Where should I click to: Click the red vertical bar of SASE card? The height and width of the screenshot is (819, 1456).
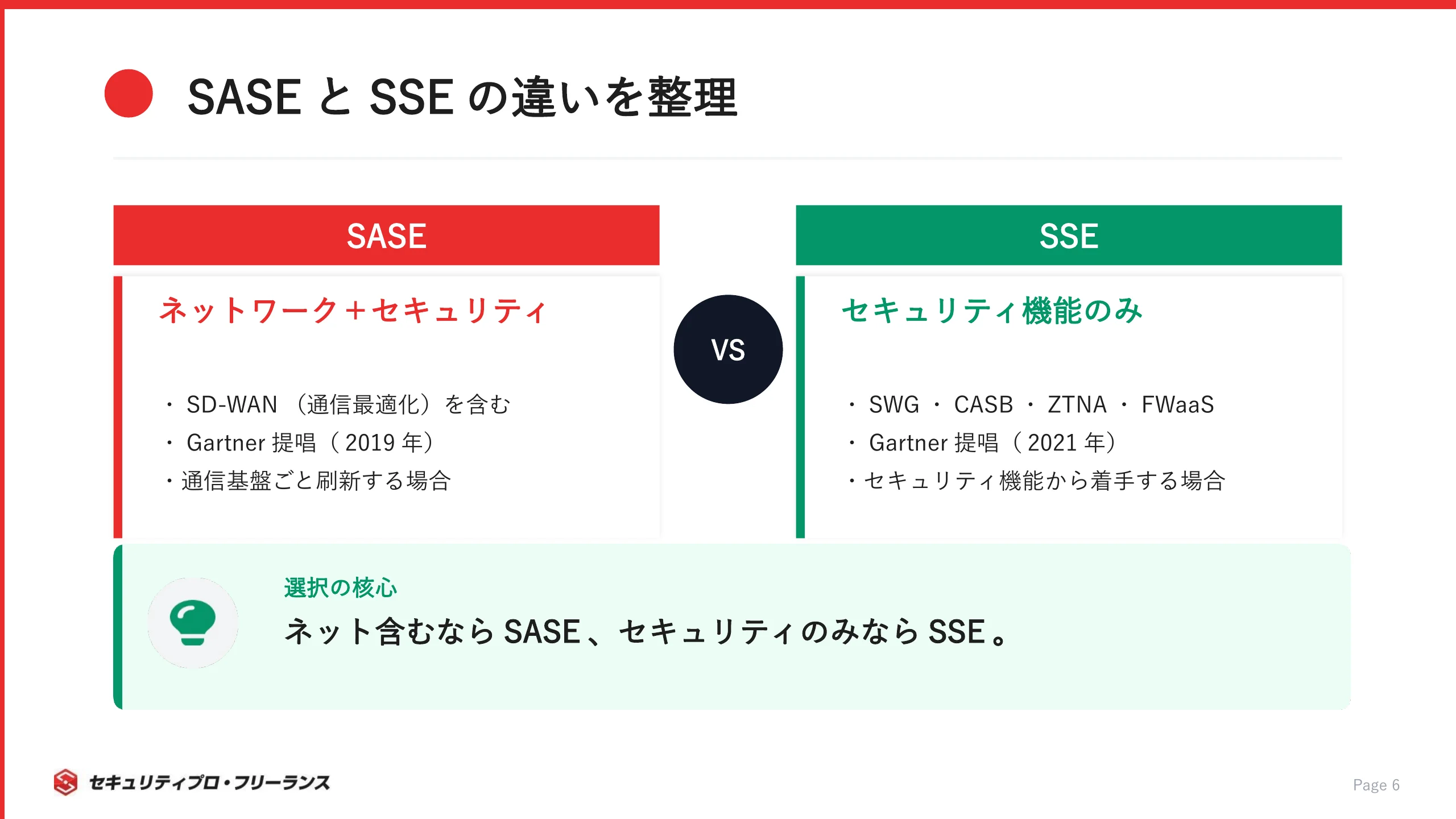click(118, 407)
